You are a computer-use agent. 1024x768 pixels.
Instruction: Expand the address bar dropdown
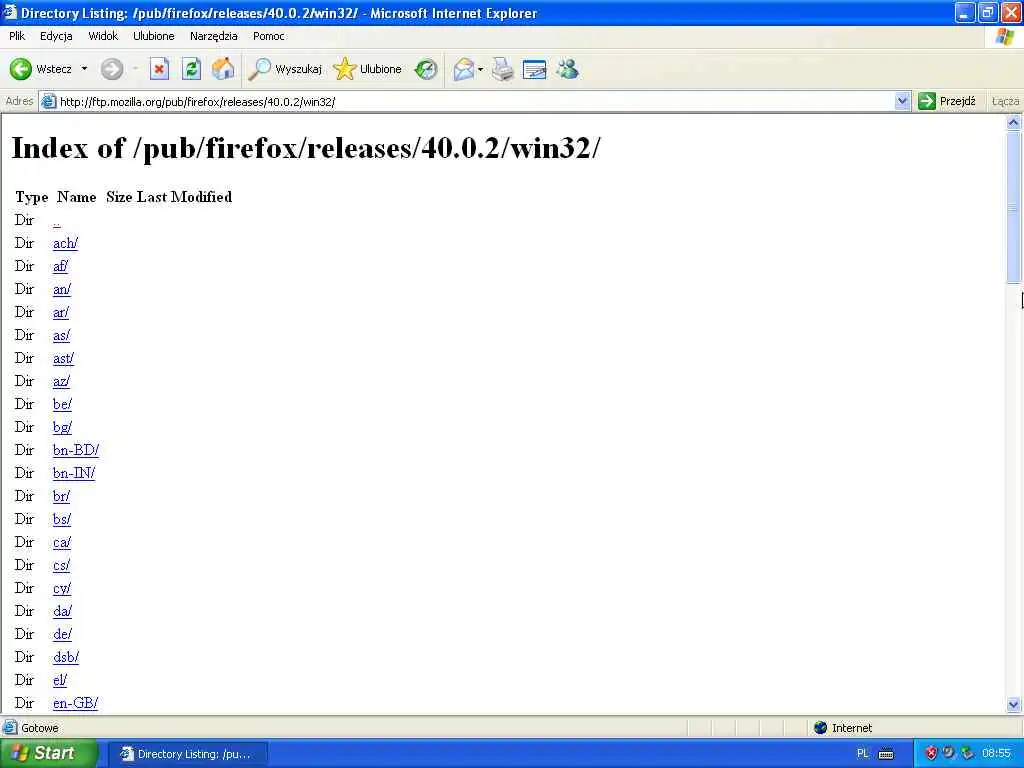903,101
